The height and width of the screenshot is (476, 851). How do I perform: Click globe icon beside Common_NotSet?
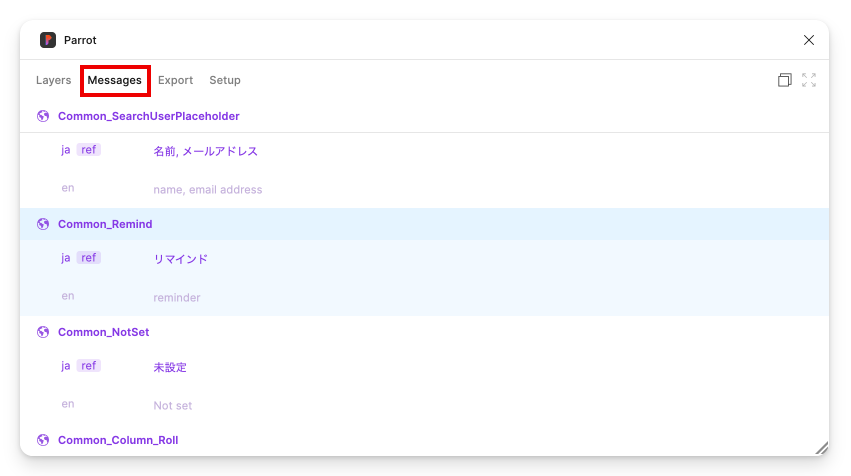pos(43,332)
